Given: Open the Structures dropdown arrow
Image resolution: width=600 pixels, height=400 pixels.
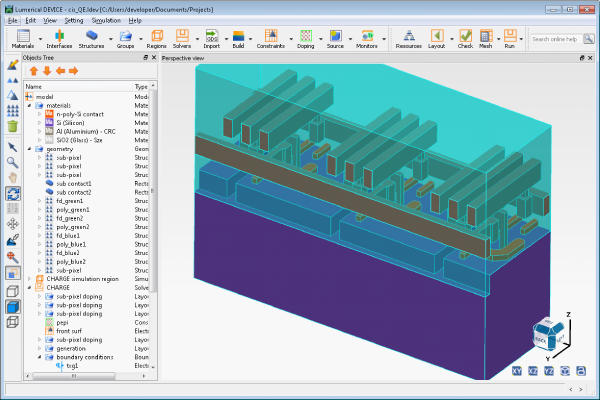Looking at the screenshot, I should 111,39.
